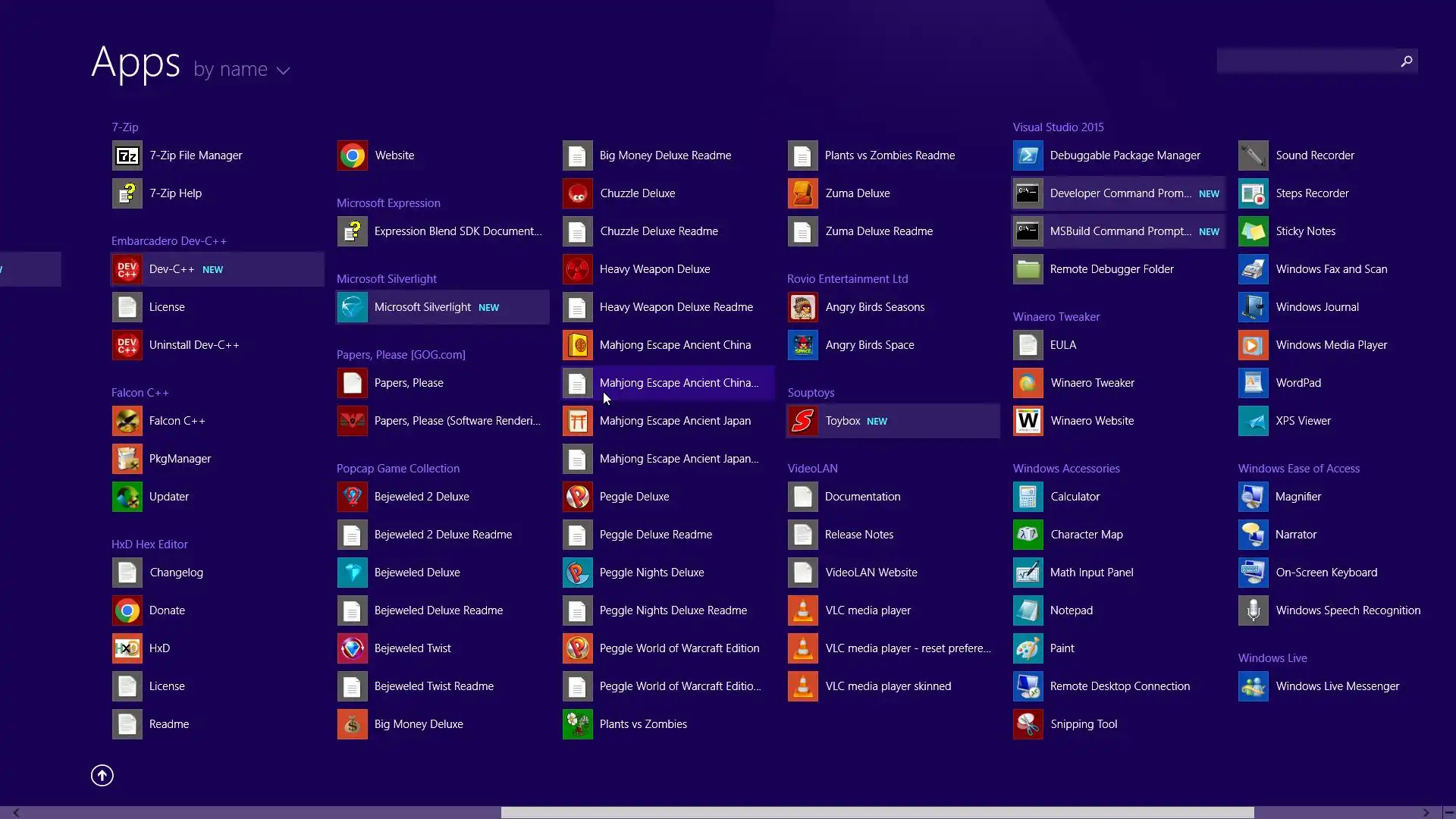
Task: Select the Popcap Game Collection group header
Action: tap(398, 469)
